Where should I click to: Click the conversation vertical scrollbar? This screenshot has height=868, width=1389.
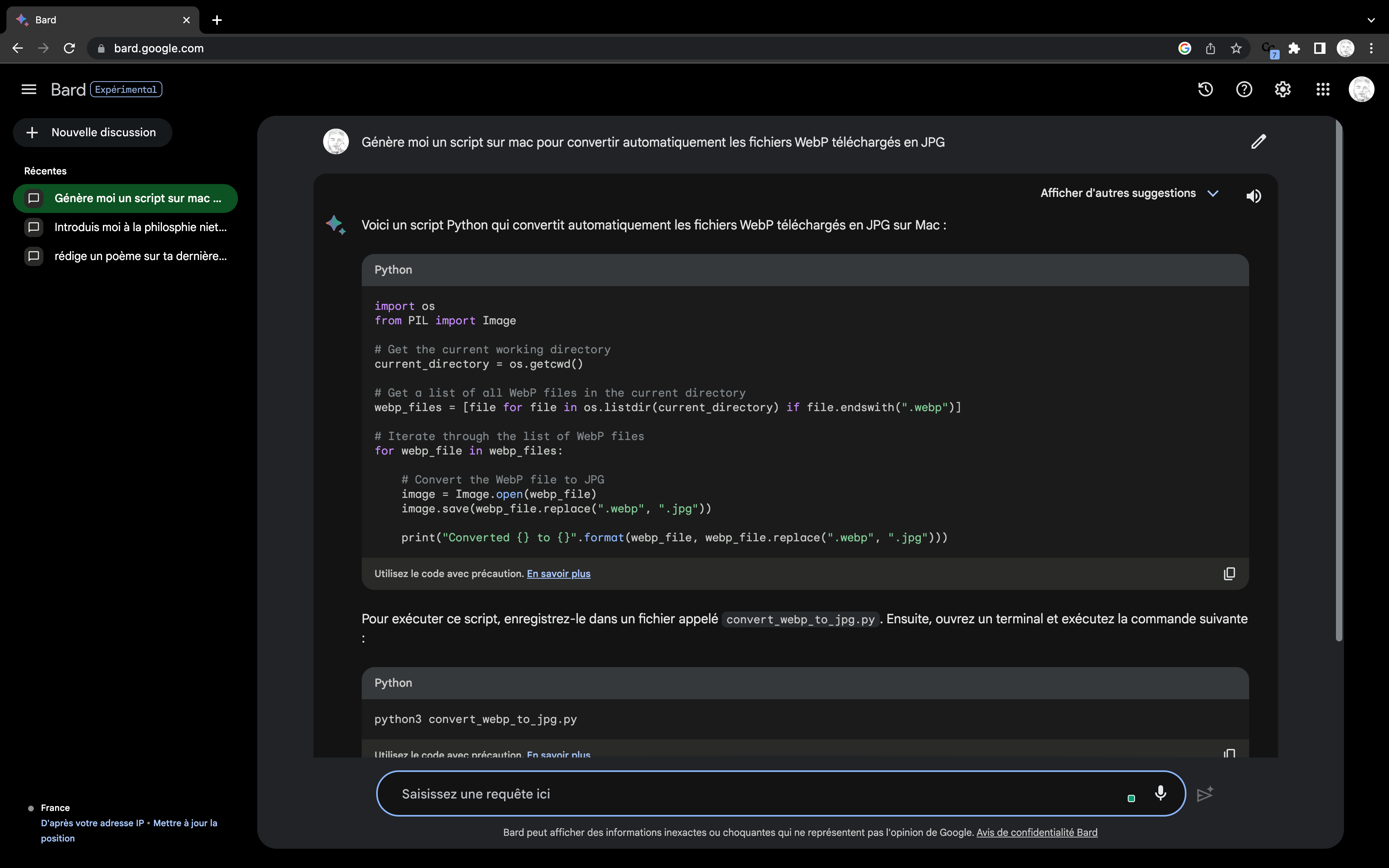tap(1338, 379)
